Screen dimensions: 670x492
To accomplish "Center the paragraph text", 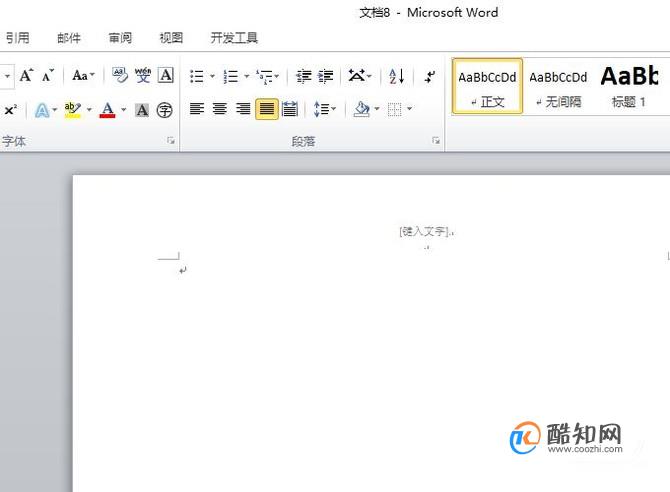I will [x=220, y=109].
